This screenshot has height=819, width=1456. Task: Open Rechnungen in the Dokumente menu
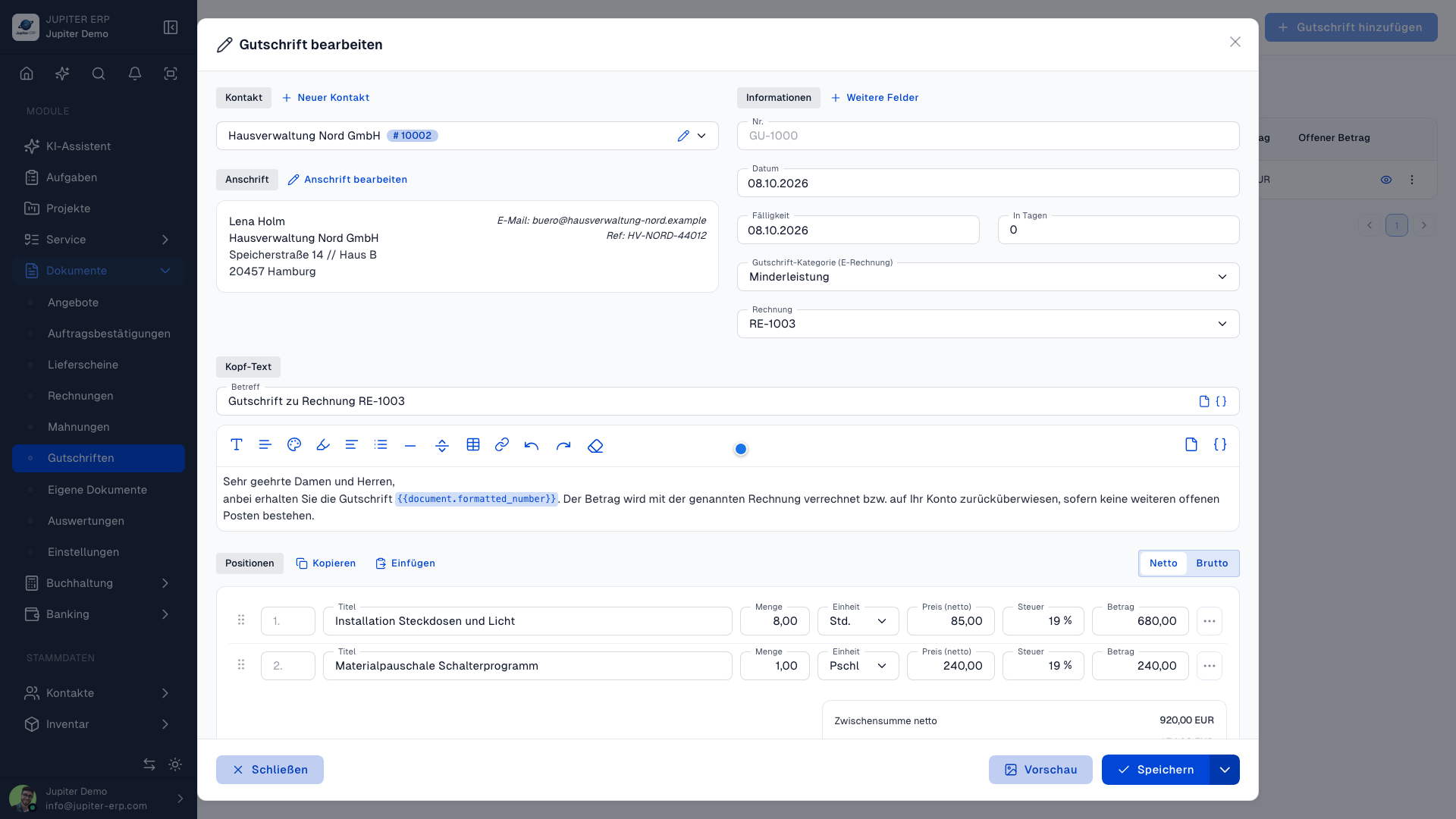[80, 396]
